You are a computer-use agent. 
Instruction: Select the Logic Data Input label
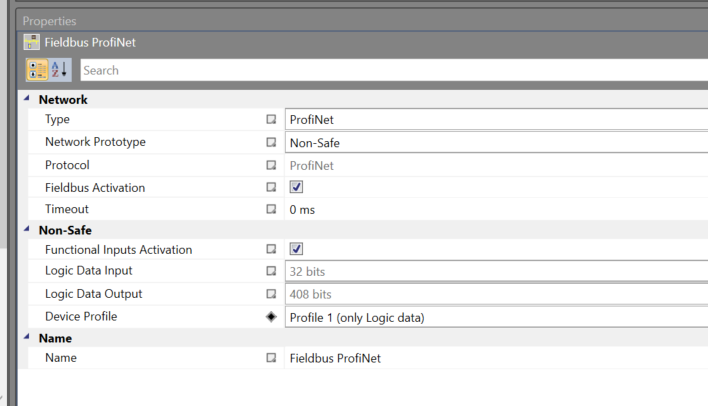(x=88, y=271)
